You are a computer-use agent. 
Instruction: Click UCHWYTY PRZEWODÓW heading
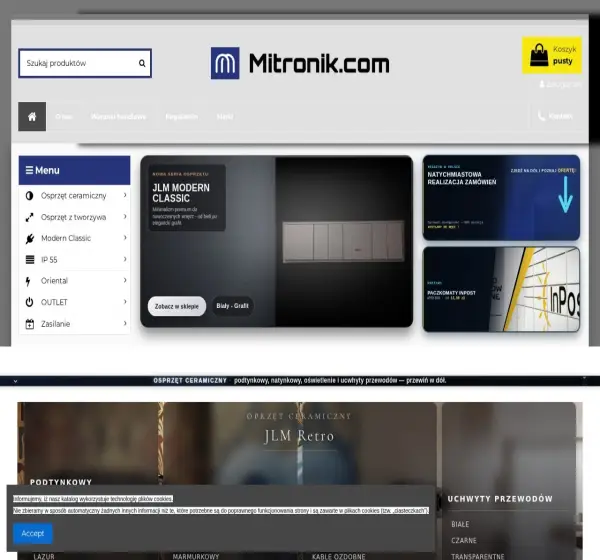tap(500, 499)
